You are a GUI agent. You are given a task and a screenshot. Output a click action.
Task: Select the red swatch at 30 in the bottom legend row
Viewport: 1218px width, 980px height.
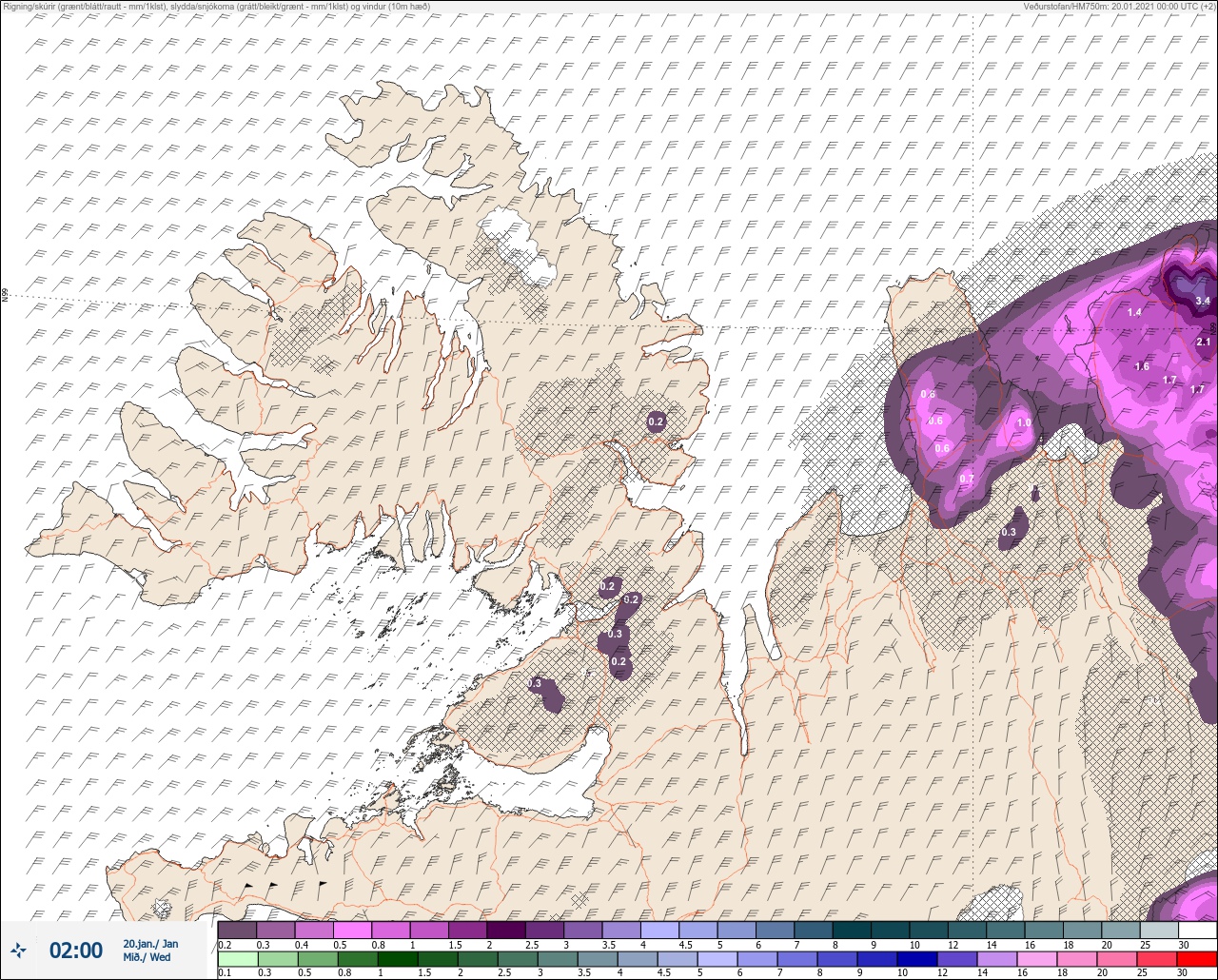(x=1197, y=958)
